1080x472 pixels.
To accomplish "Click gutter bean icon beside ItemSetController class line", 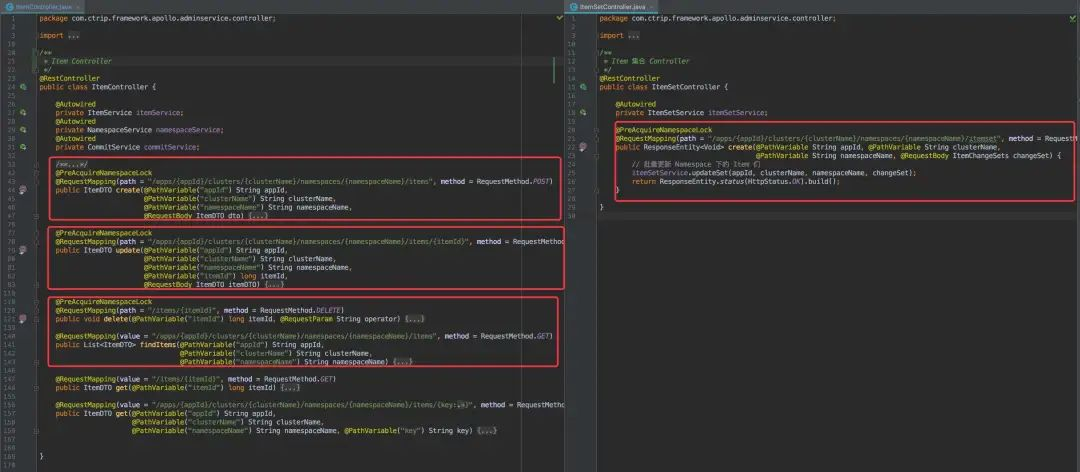I will coord(583,88).
